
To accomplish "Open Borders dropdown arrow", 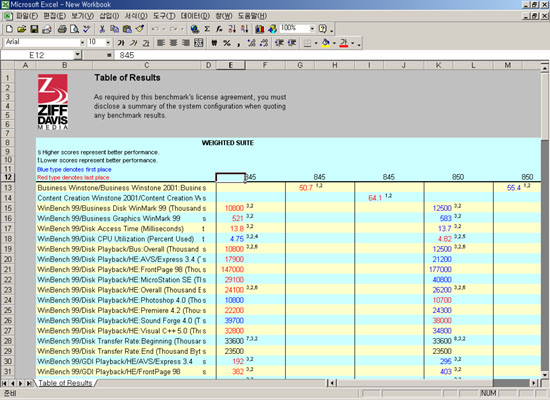I will (316, 43).
